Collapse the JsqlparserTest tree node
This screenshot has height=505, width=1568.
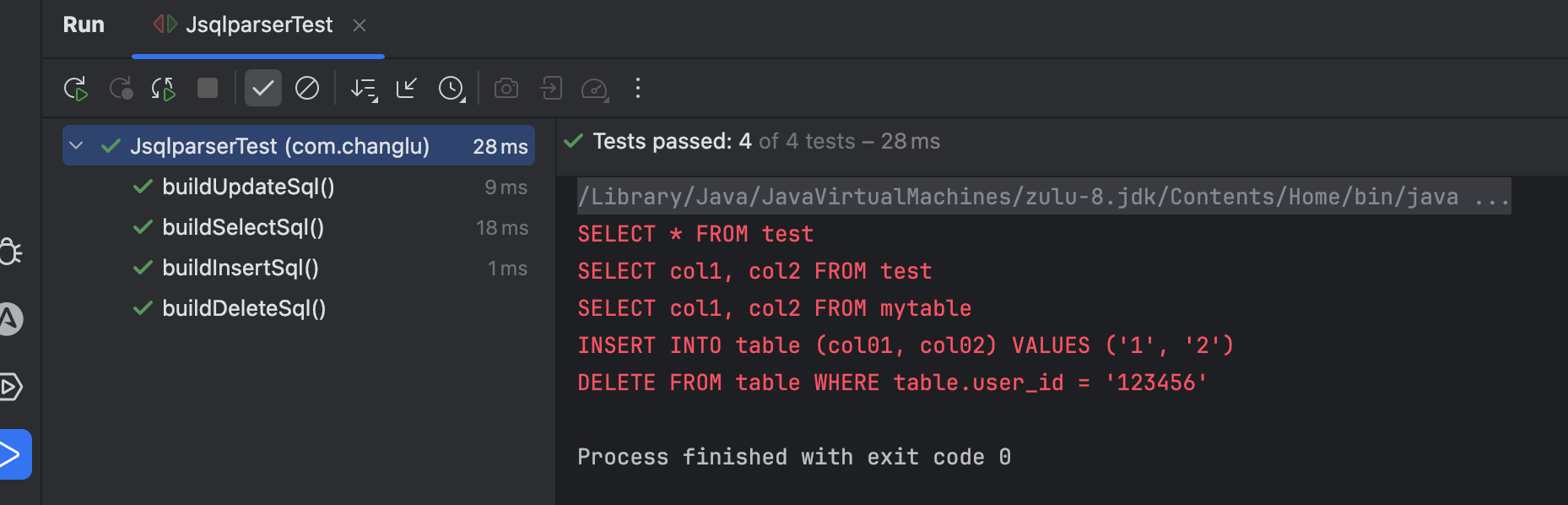click(x=76, y=145)
